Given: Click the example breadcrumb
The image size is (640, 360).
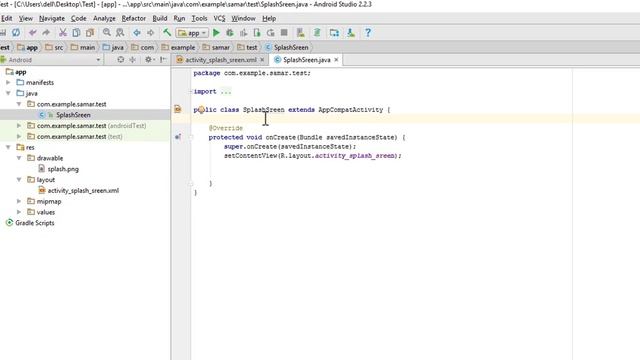Looking at the screenshot, I should pos(178,47).
